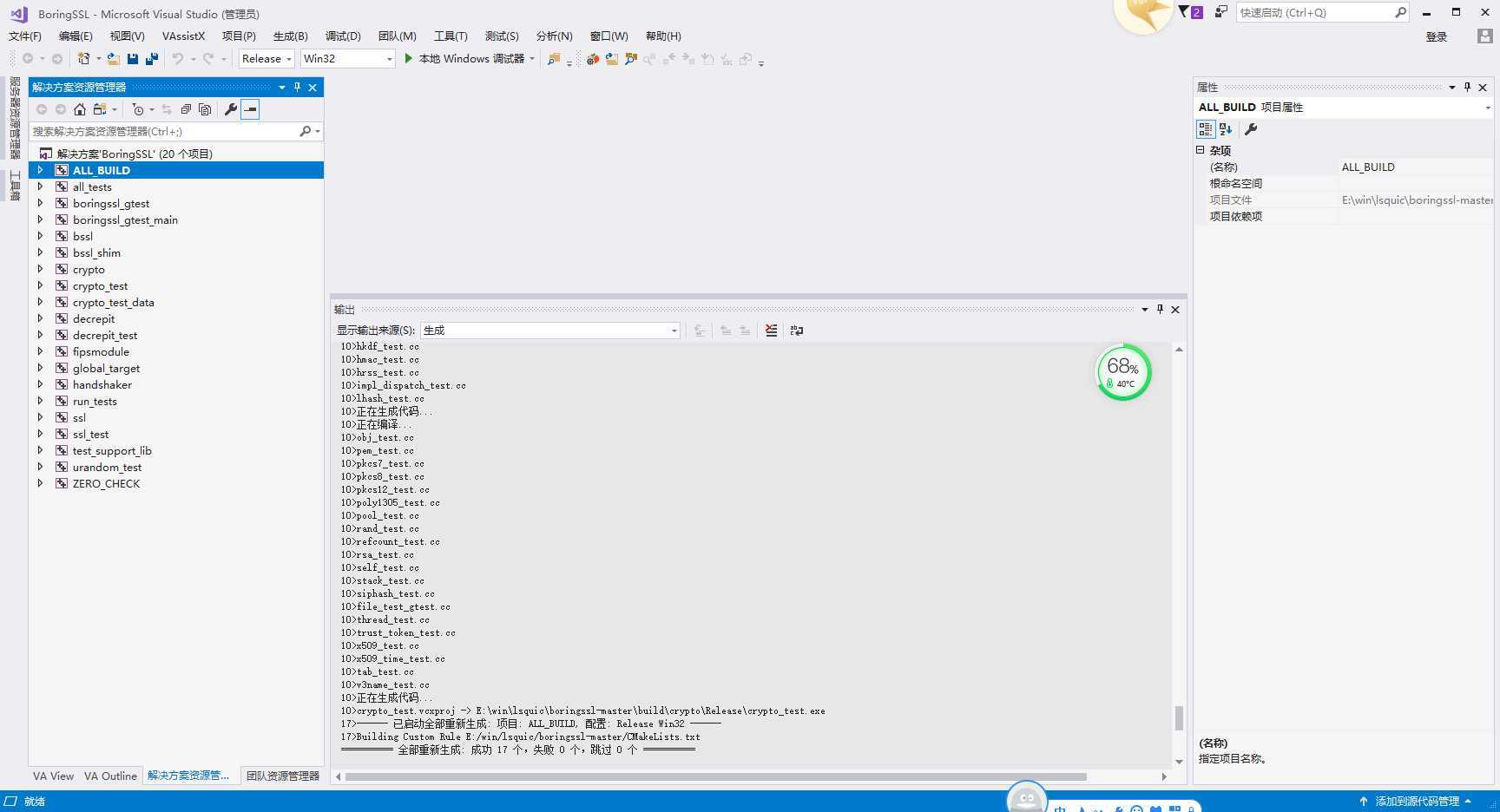Click the Open File toolbar icon
1500x812 pixels.
pos(114,58)
